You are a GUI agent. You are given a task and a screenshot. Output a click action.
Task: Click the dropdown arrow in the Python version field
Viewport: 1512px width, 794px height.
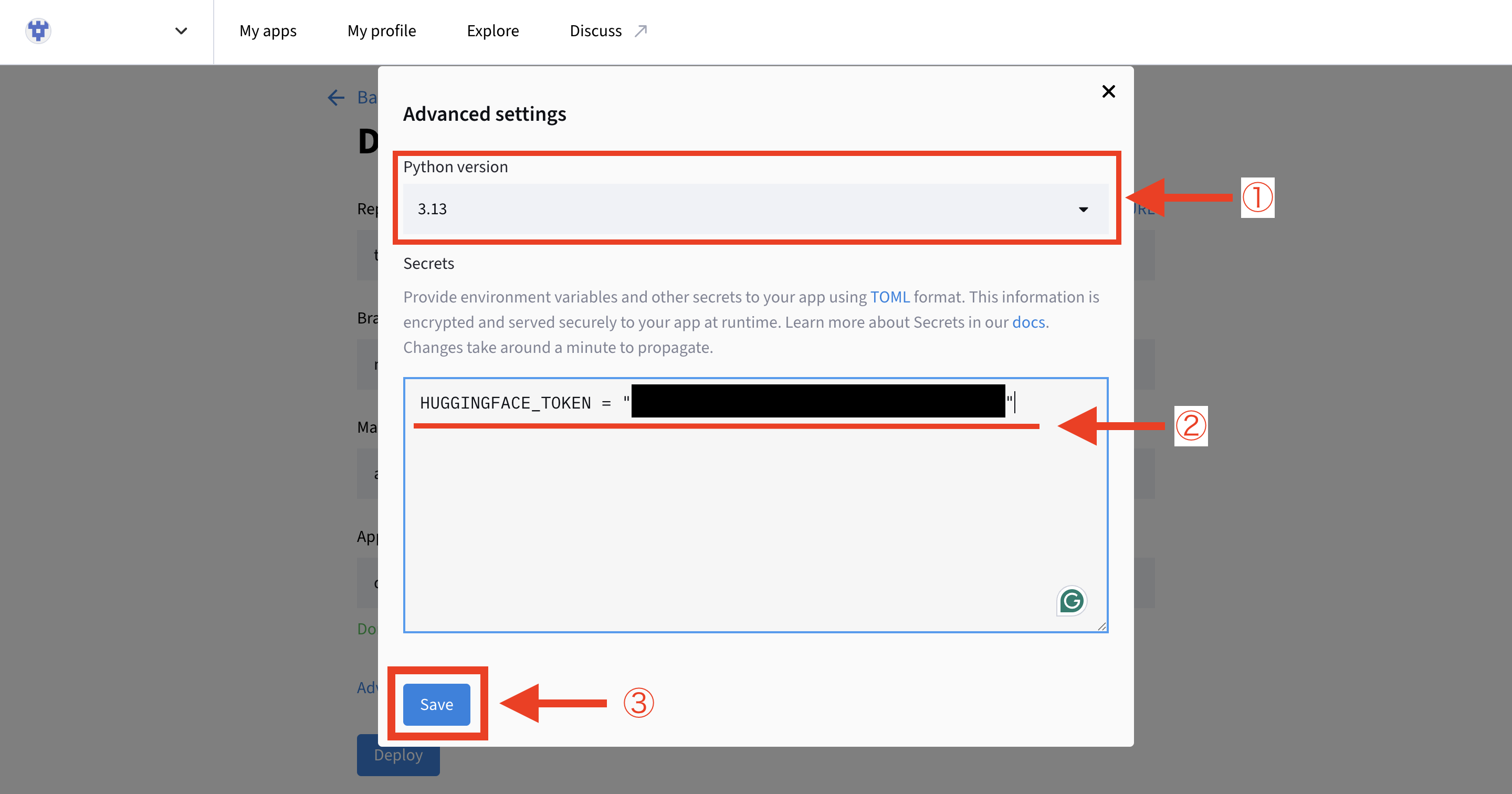pyautogui.click(x=1084, y=209)
